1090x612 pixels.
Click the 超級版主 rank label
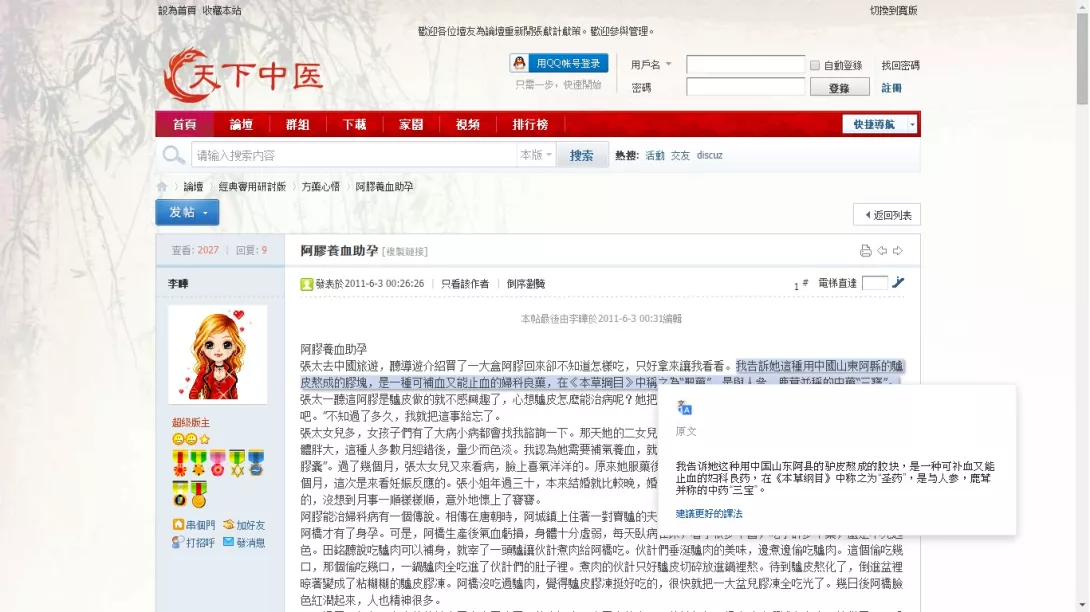191,422
